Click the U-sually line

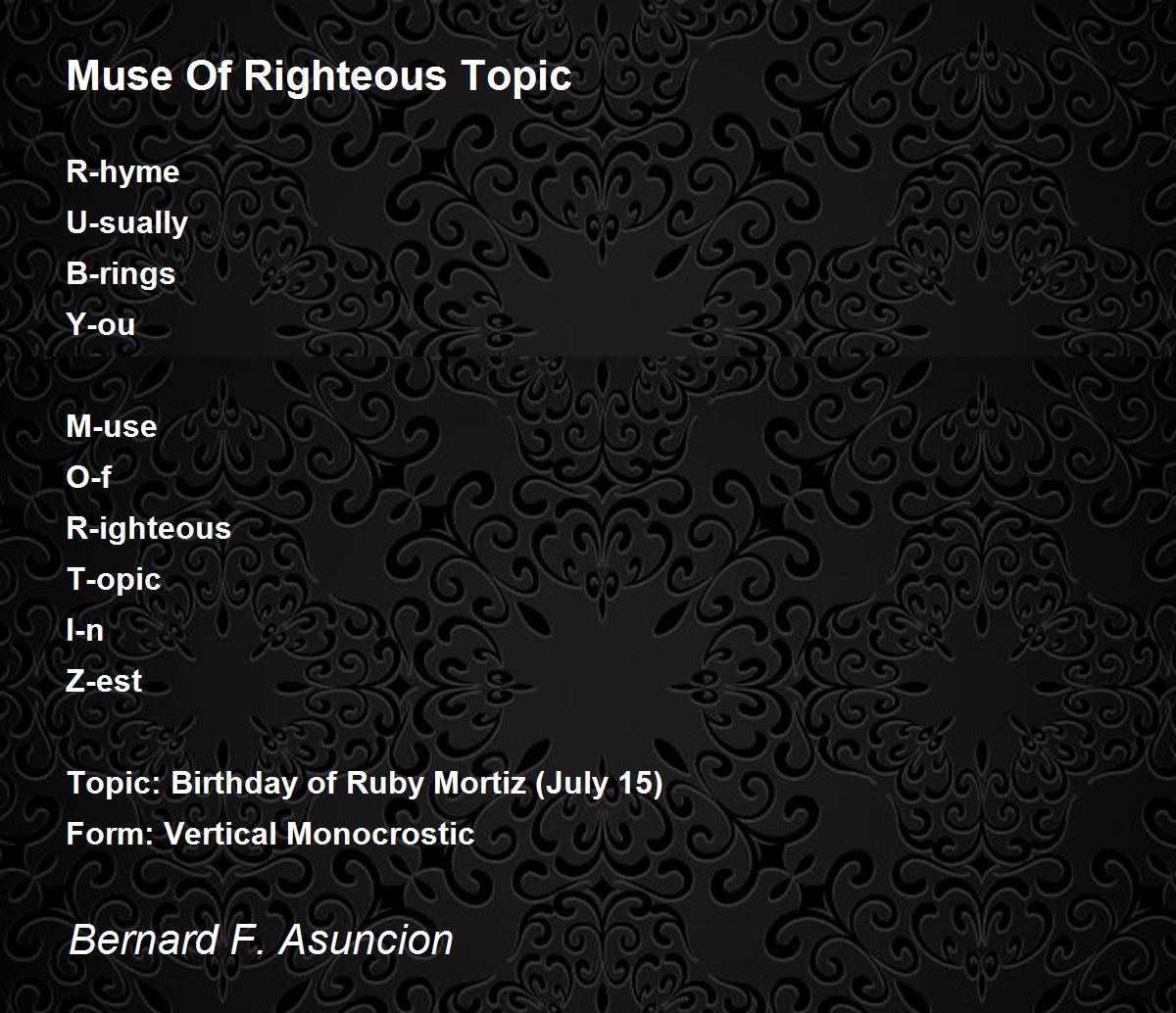(127, 223)
